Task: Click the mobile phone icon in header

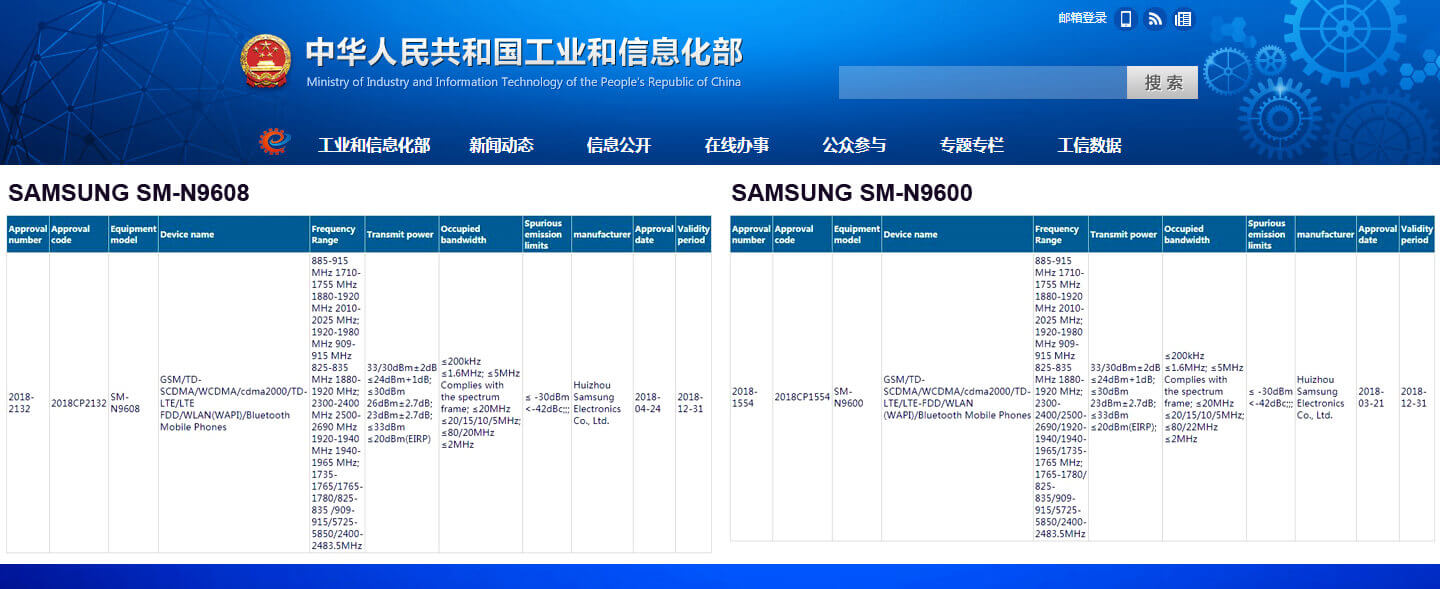Action: pos(1126,19)
